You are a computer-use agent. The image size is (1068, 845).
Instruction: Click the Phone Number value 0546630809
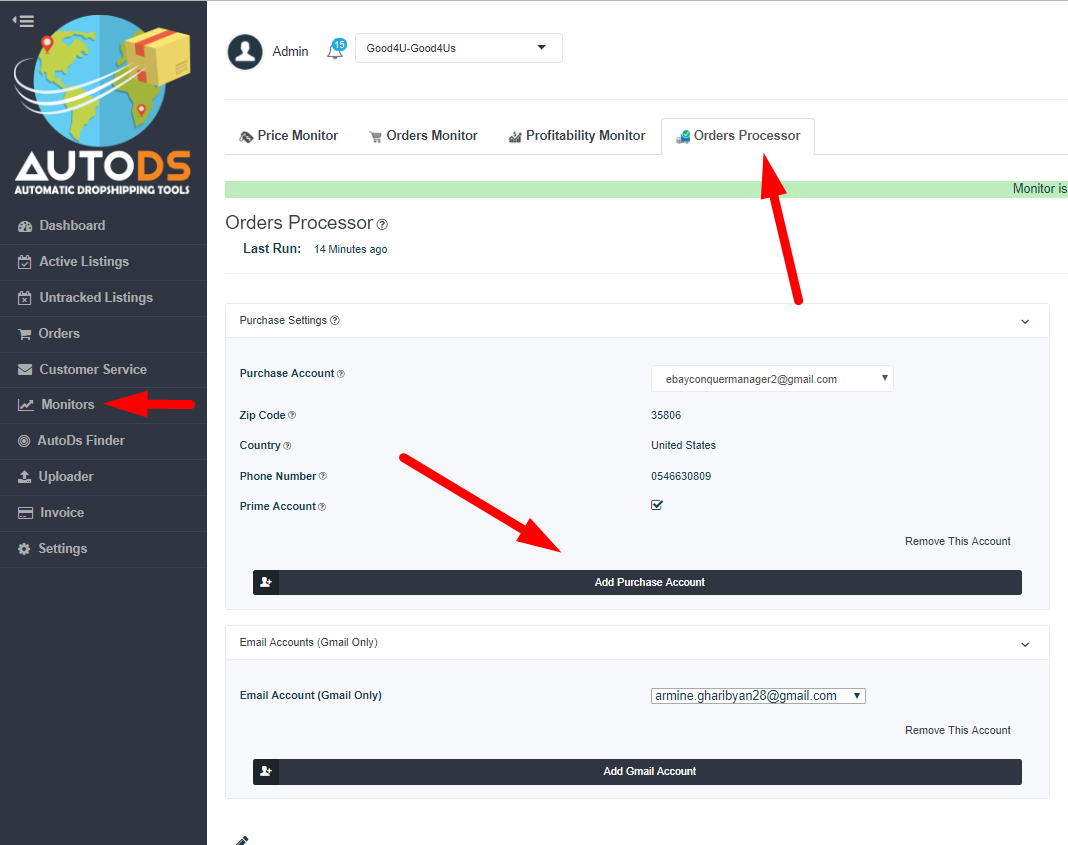[x=681, y=477]
